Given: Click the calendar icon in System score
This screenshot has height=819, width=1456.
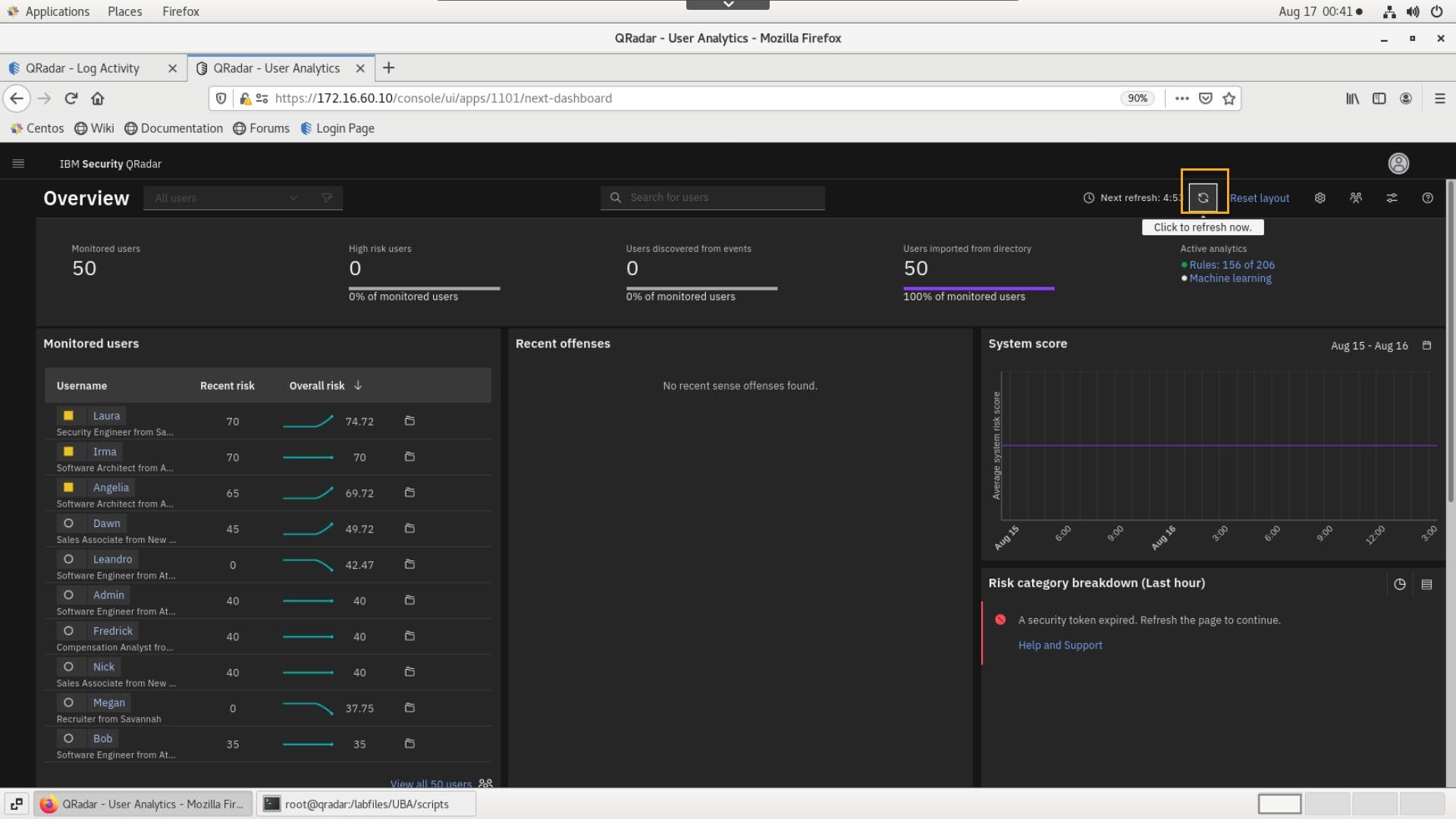Looking at the screenshot, I should tap(1426, 346).
